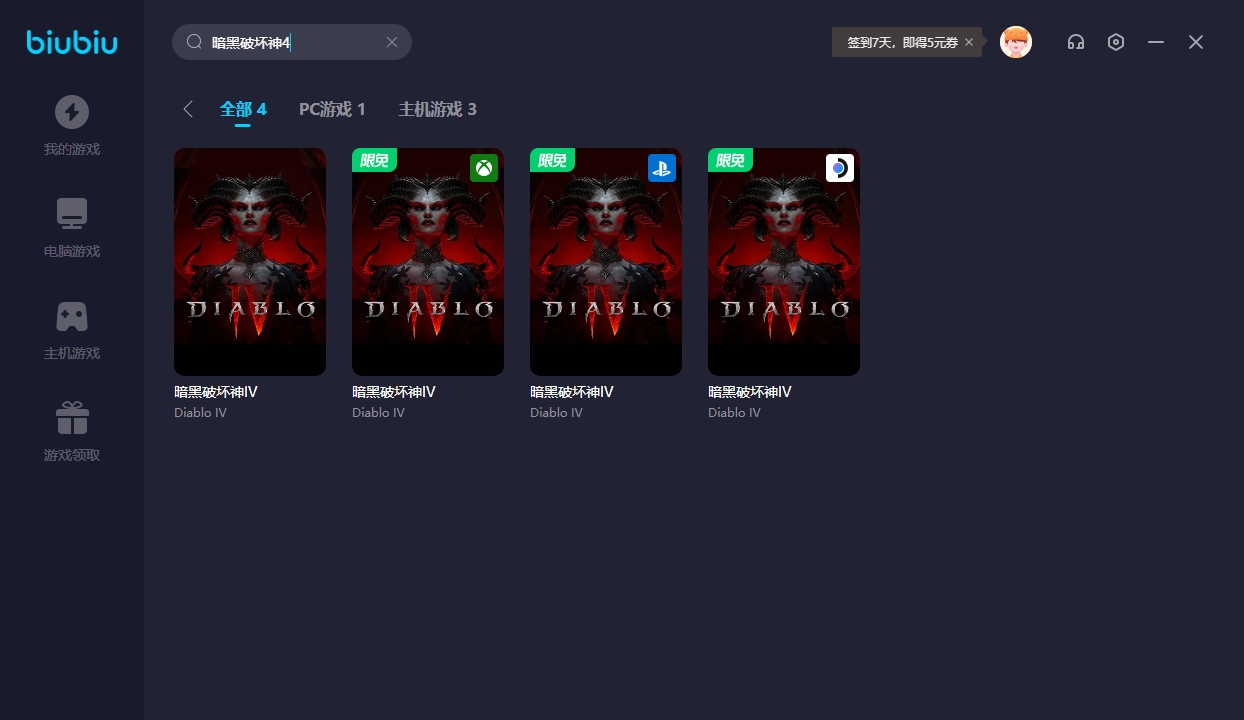
Task: Open console games controller icon
Action: click(x=71, y=316)
